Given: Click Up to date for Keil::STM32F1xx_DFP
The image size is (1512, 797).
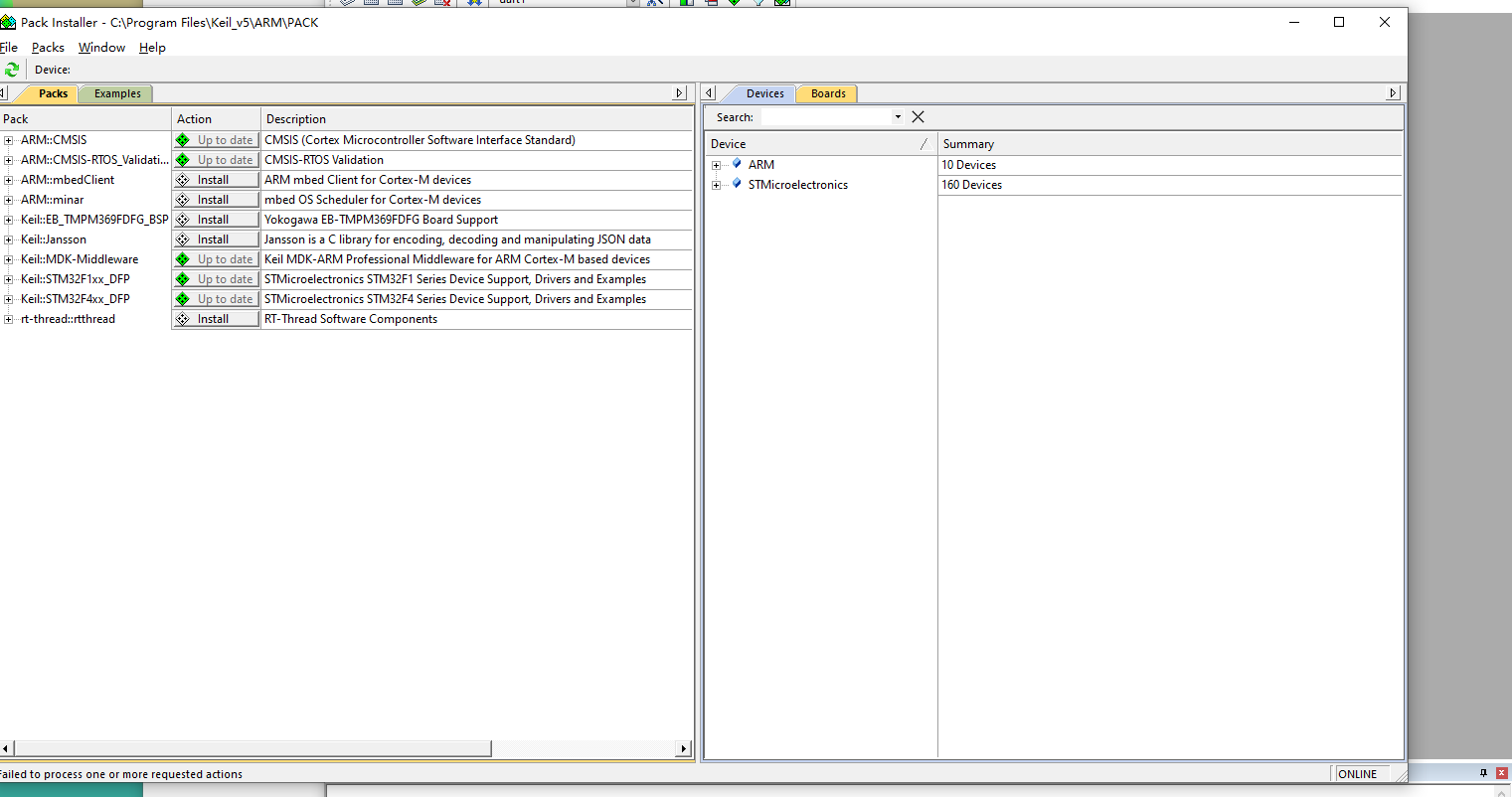Looking at the screenshot, I should tap(216, 279).
